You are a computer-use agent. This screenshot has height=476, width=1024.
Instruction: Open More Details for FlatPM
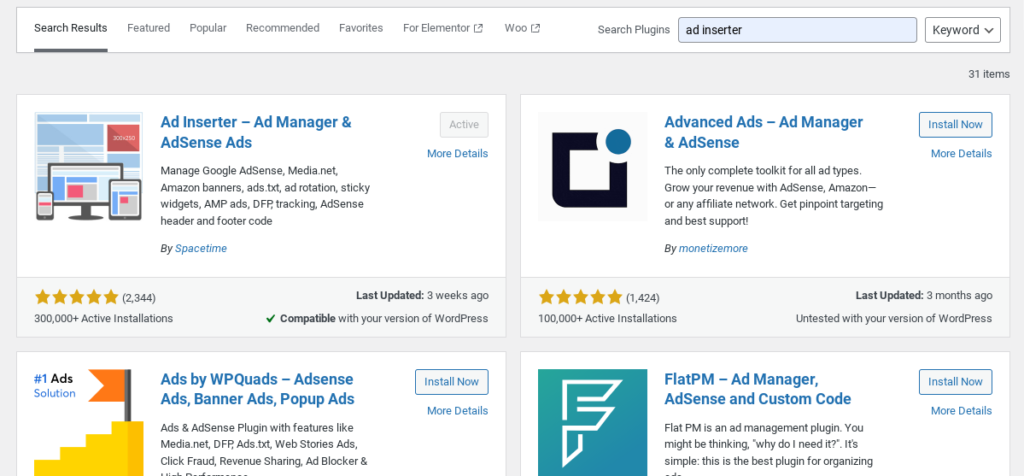961,411
